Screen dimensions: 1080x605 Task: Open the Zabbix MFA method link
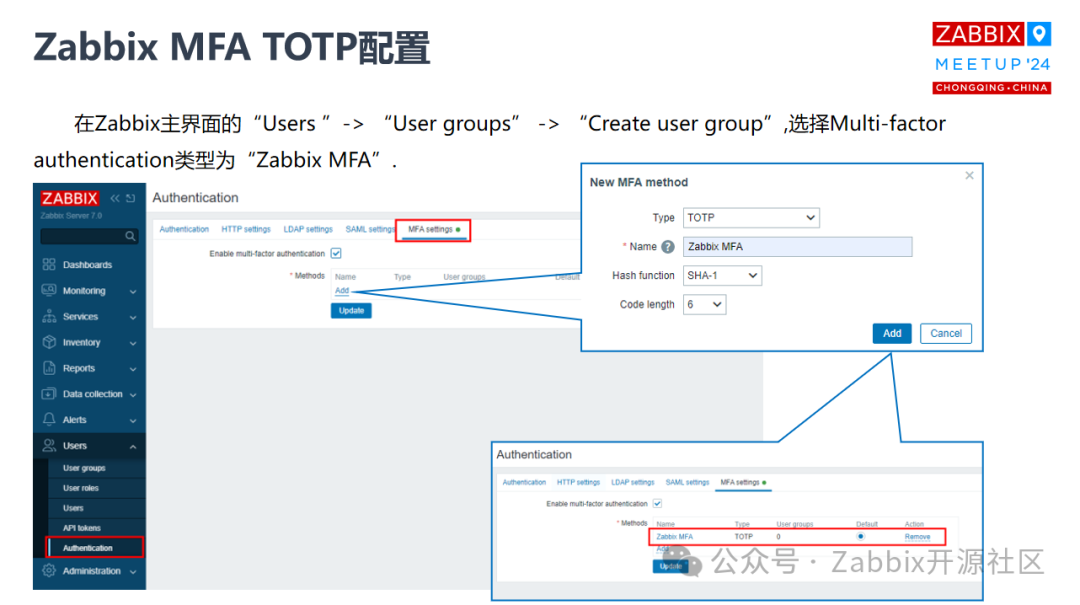pyautogui.click(x=674, y=536)
